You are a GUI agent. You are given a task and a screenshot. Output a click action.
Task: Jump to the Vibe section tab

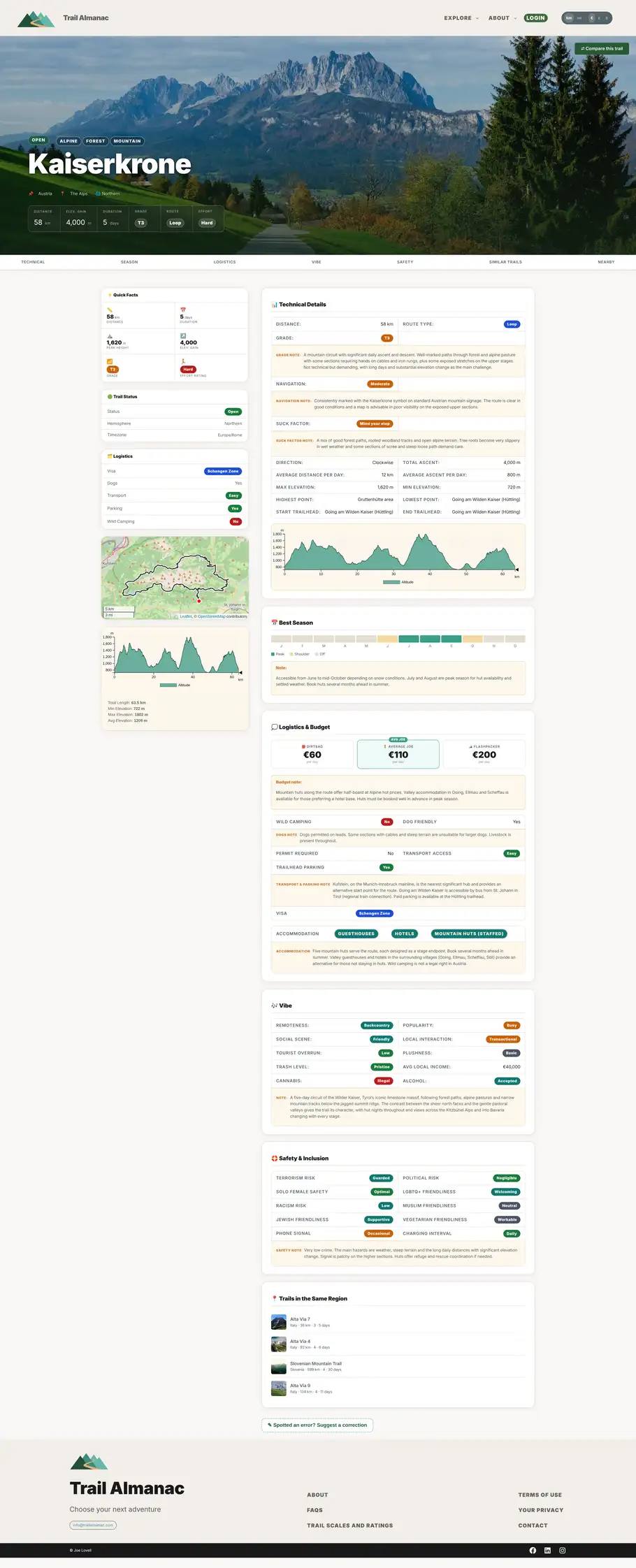click(x=317, y=262)
